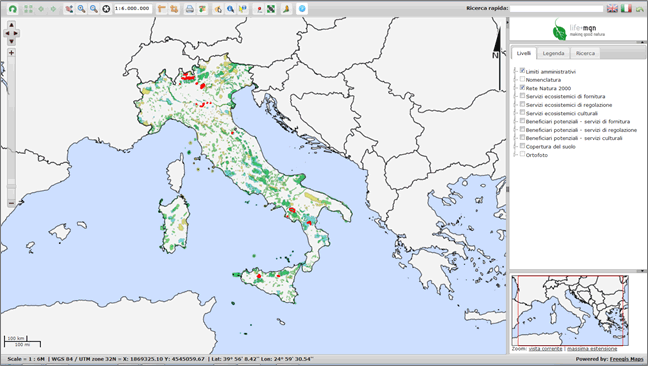Click the blue help icon in toolbar

pyautogui.click(x=302, y=9)
